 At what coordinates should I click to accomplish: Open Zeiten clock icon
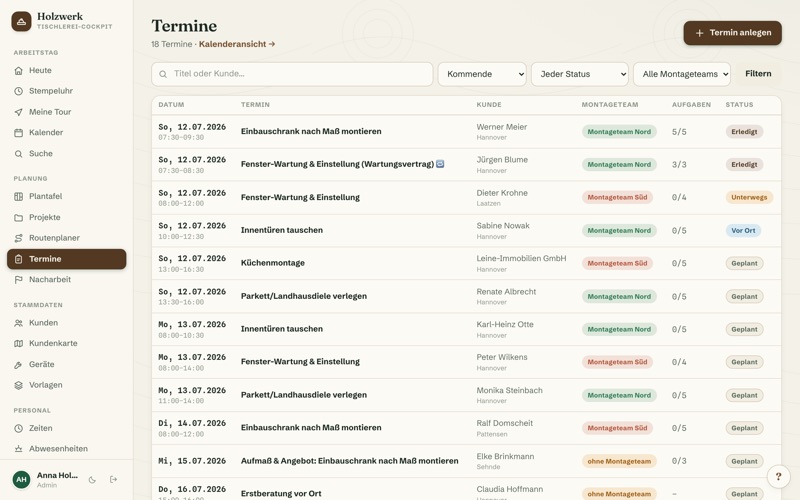coord(18,429)
